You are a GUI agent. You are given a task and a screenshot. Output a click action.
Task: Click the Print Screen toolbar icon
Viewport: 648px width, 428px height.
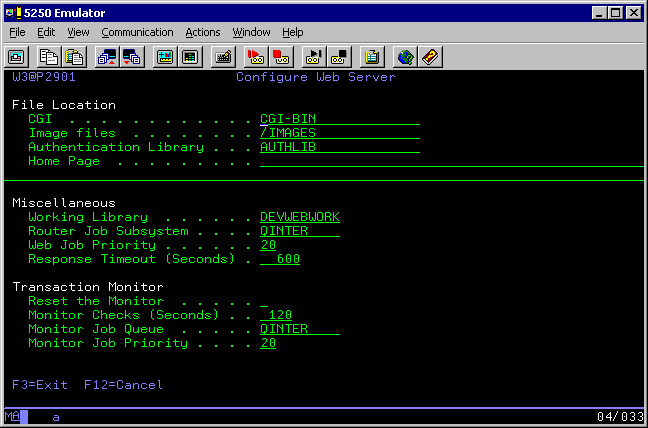[17, 57]
